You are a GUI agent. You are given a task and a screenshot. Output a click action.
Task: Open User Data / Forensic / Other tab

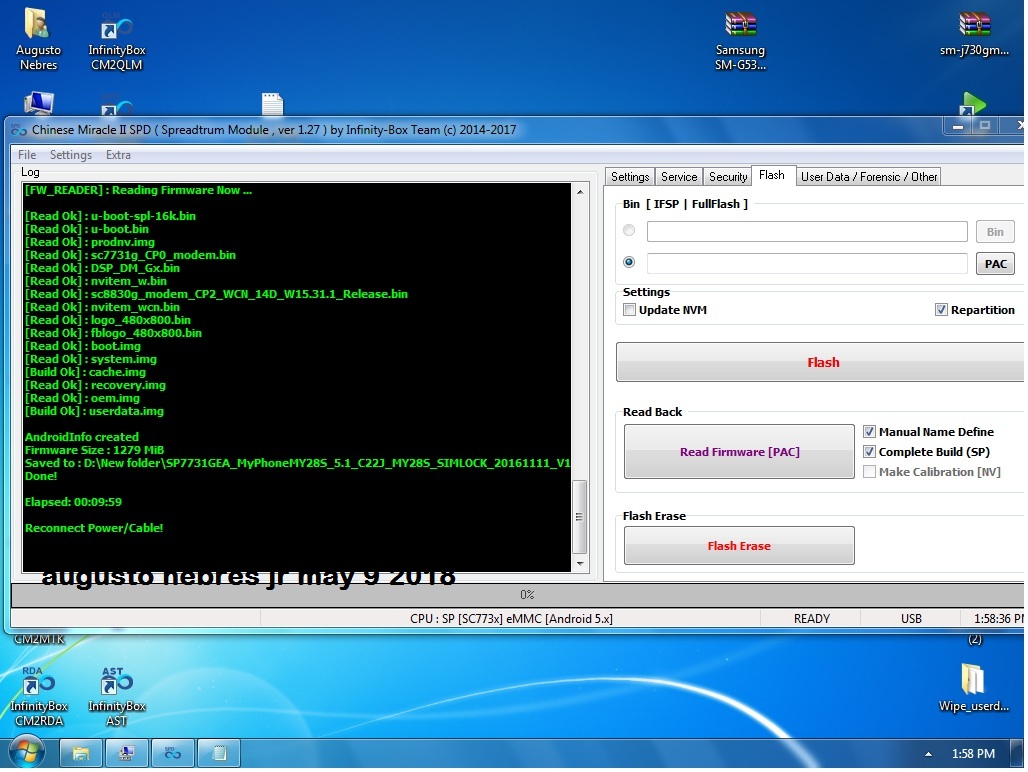869,176
